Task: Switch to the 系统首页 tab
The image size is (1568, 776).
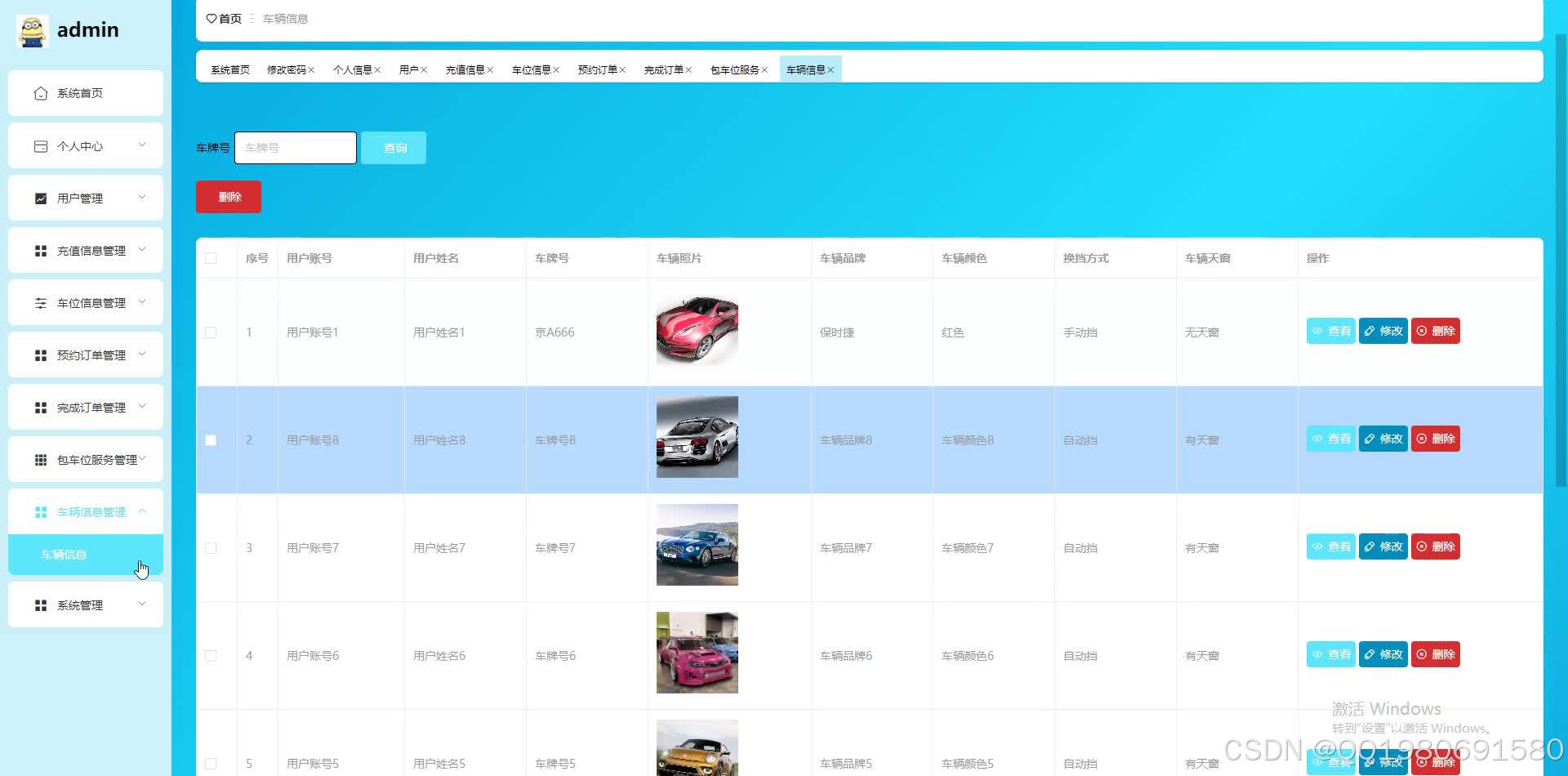Action: click(x=230, y=70)
